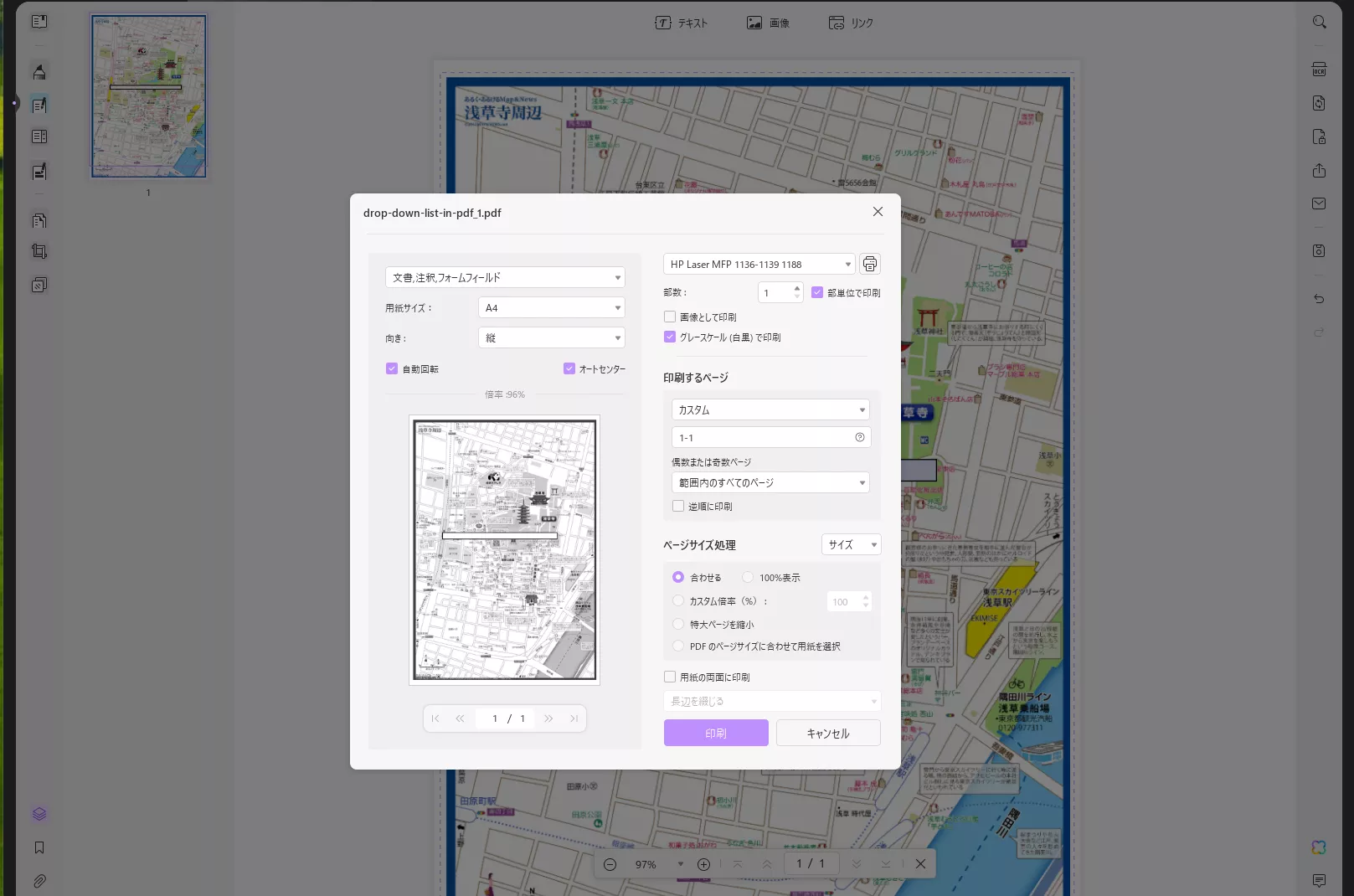Close the bottom page navigation bar
Viewport: 1354px width, 896px height.
(920, 863)
